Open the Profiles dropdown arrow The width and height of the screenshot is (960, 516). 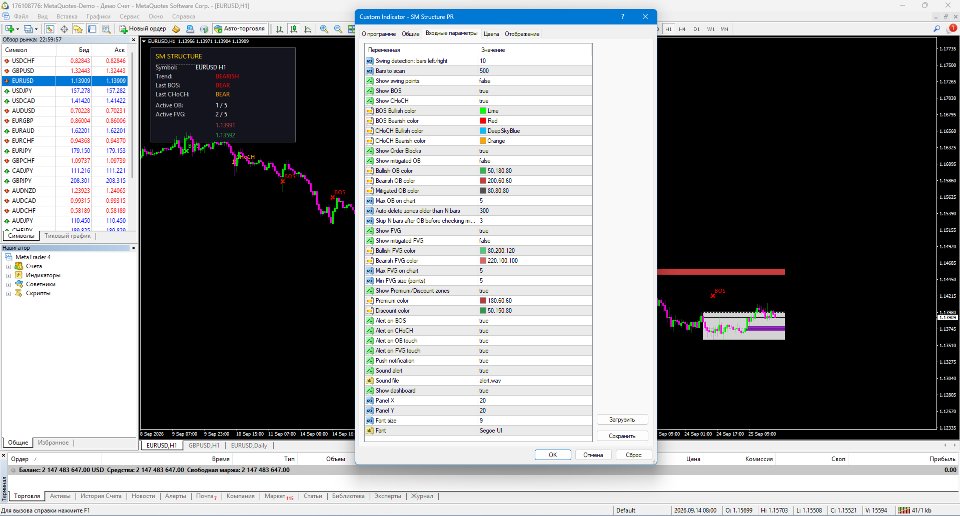[37, 29]
